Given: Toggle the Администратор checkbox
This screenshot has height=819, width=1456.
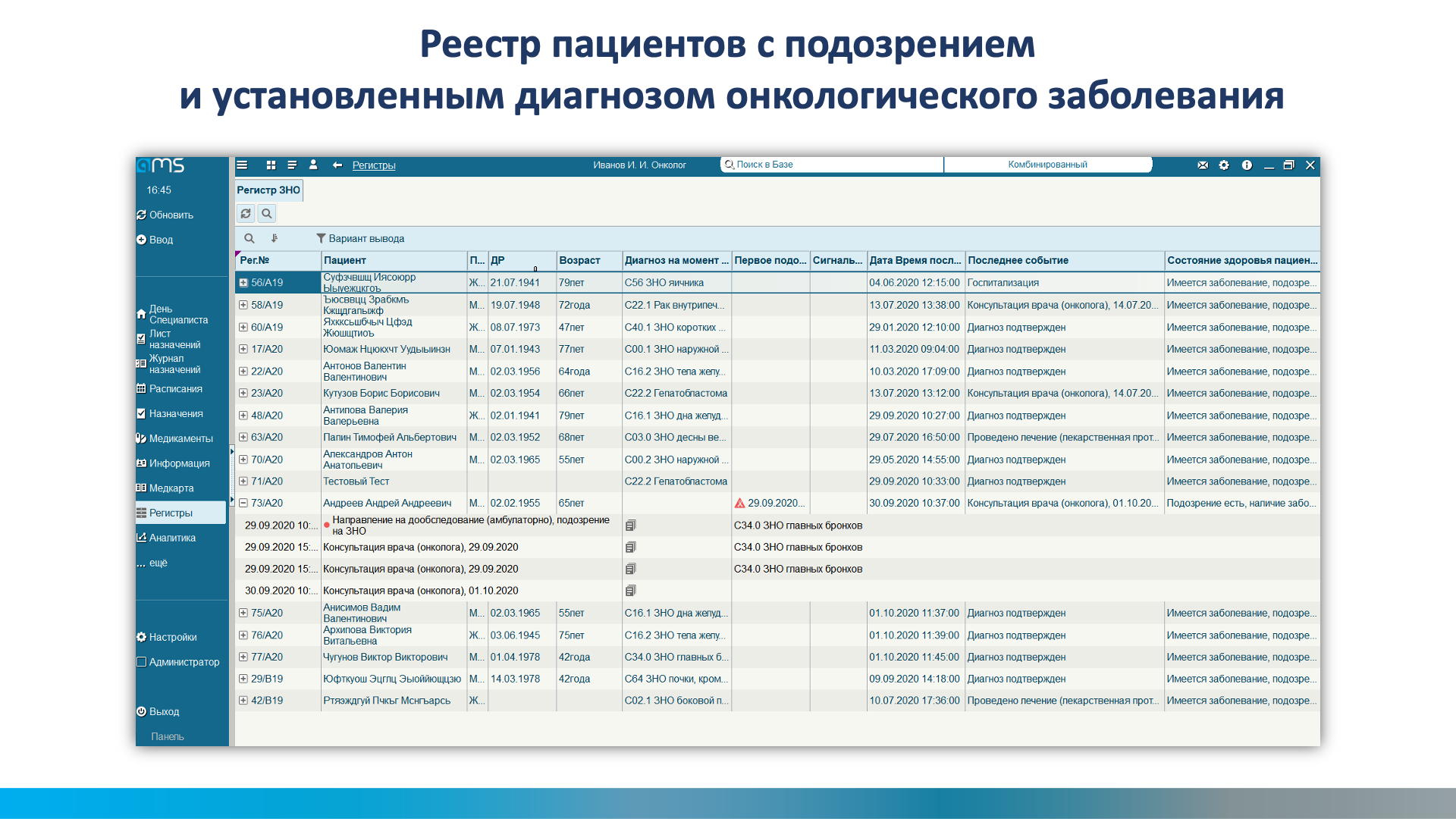Looking at the screenshot, I should (x=141, y=662).
